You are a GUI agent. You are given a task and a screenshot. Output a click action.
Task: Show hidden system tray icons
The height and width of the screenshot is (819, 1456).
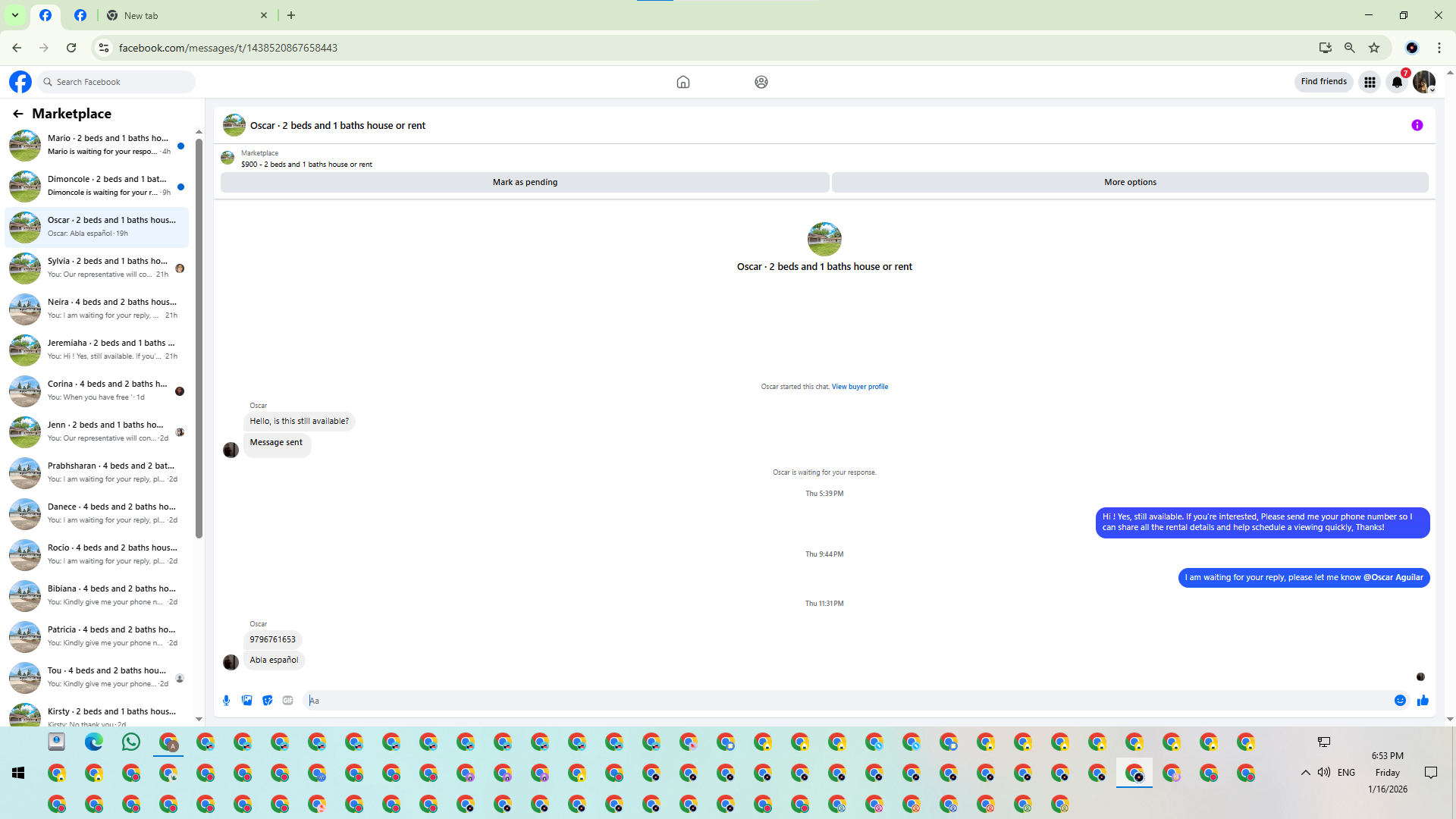[x=1305, y=773]
